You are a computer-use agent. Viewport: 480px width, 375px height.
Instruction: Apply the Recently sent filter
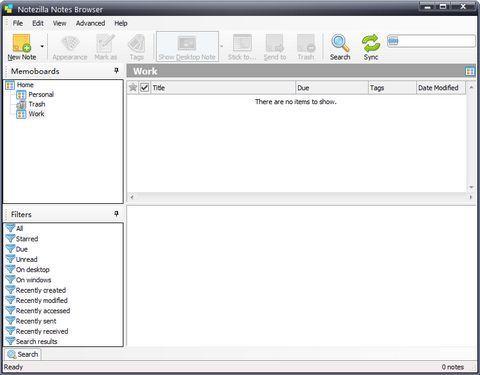click(32, 321)
